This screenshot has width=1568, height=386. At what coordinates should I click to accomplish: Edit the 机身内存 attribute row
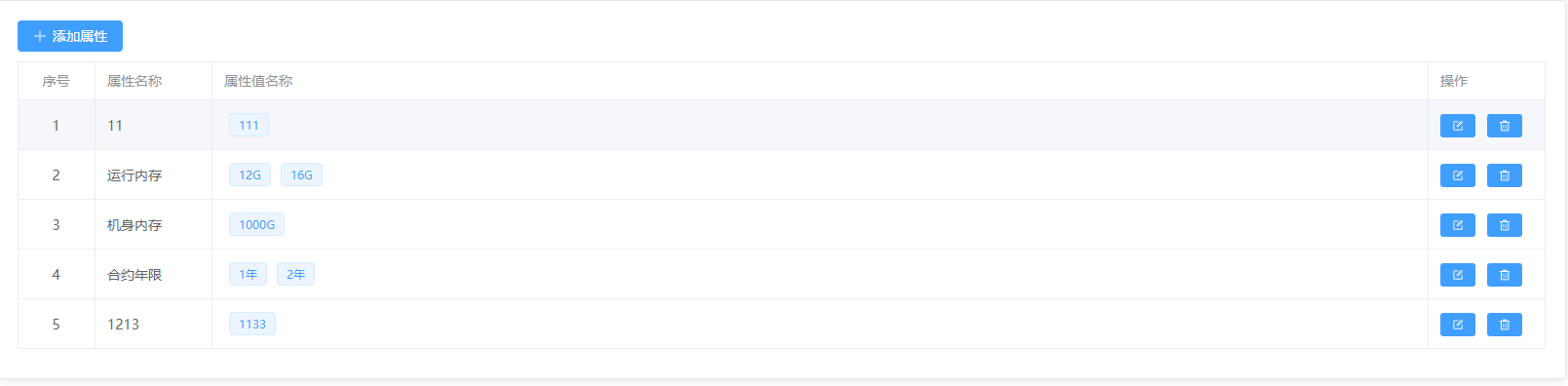(1457, 225)
